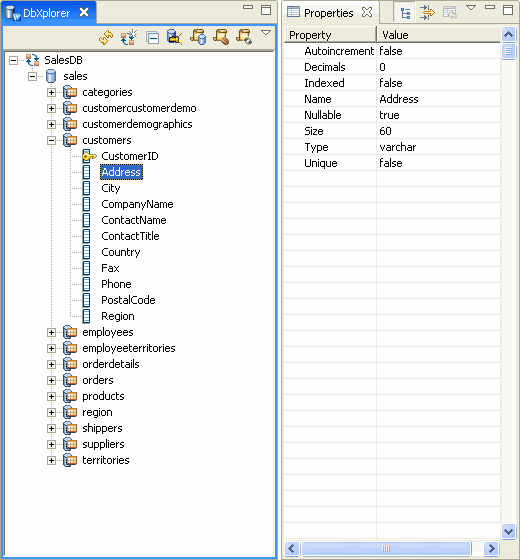Open the DbXplorer view menu triangle
The image size is (520, 560).
point(266,33)
